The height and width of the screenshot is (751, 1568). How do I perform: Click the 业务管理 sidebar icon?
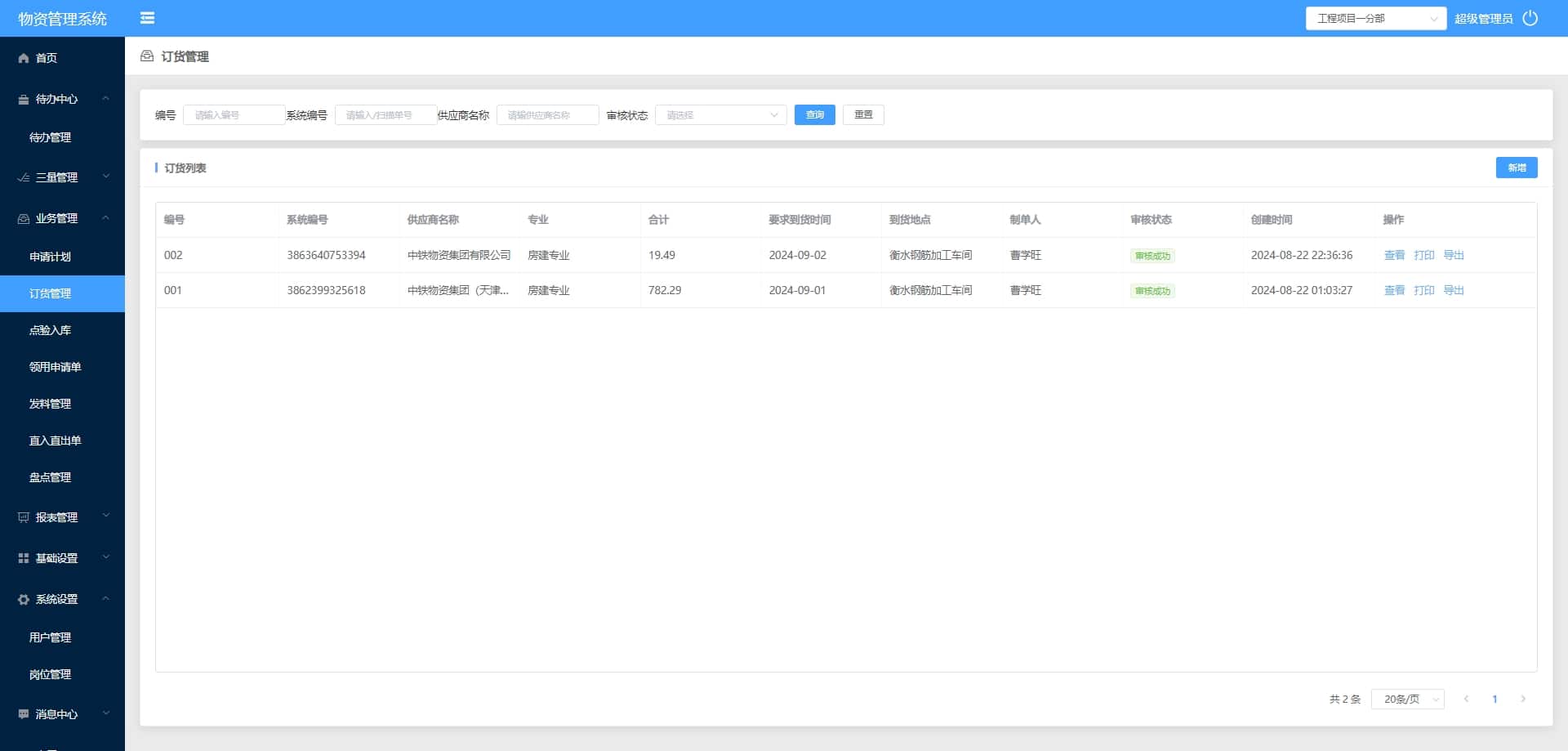(24, 218)
